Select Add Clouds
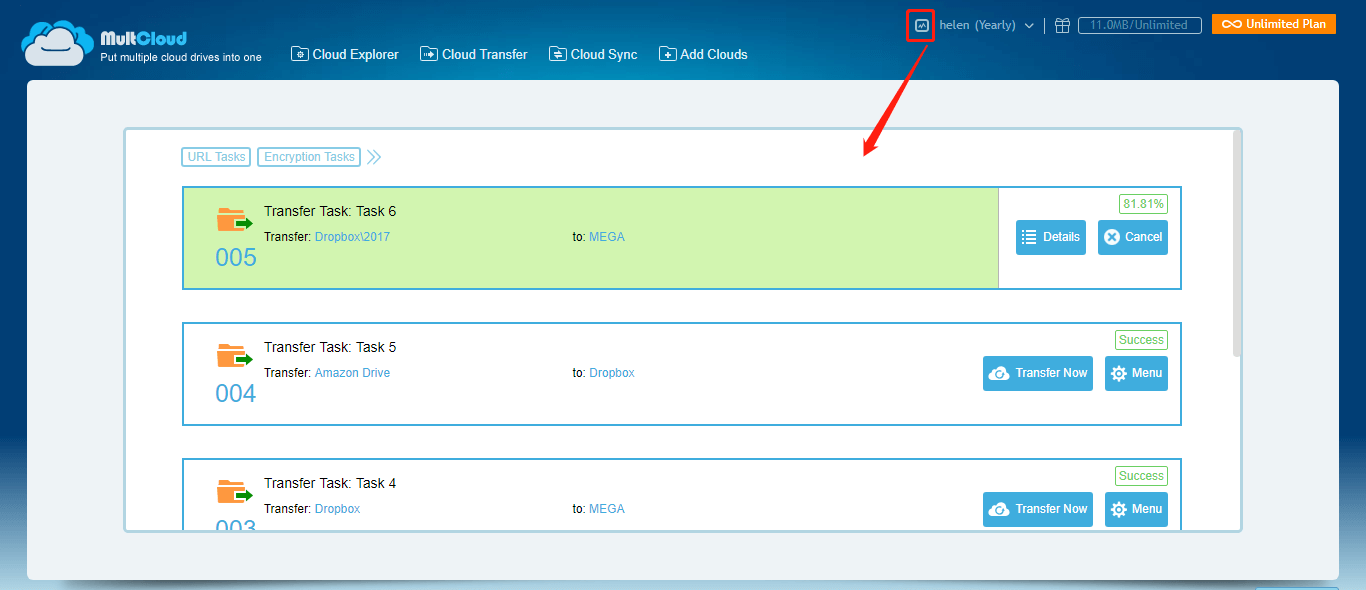 pos(703,54)
